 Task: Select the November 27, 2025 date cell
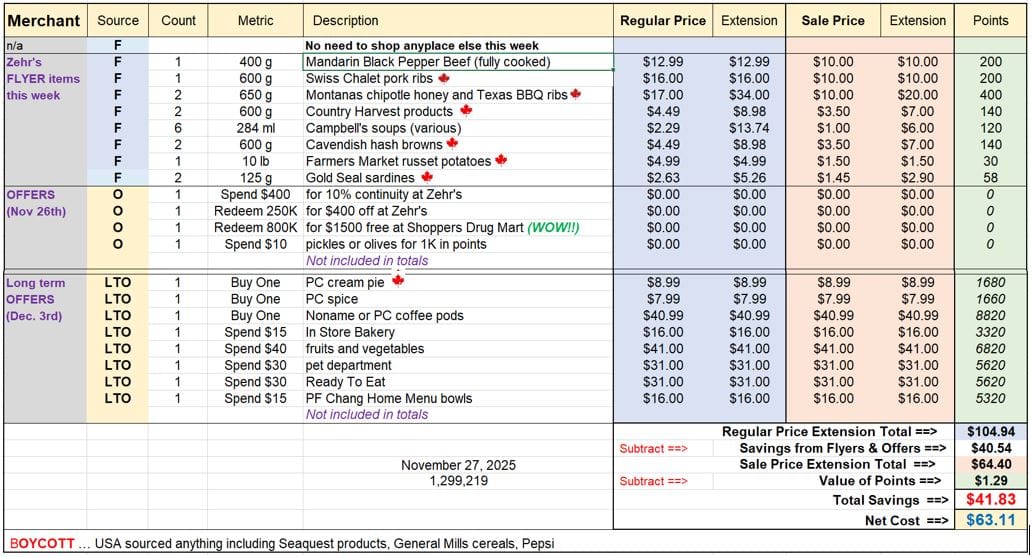(x=457, y=465)
